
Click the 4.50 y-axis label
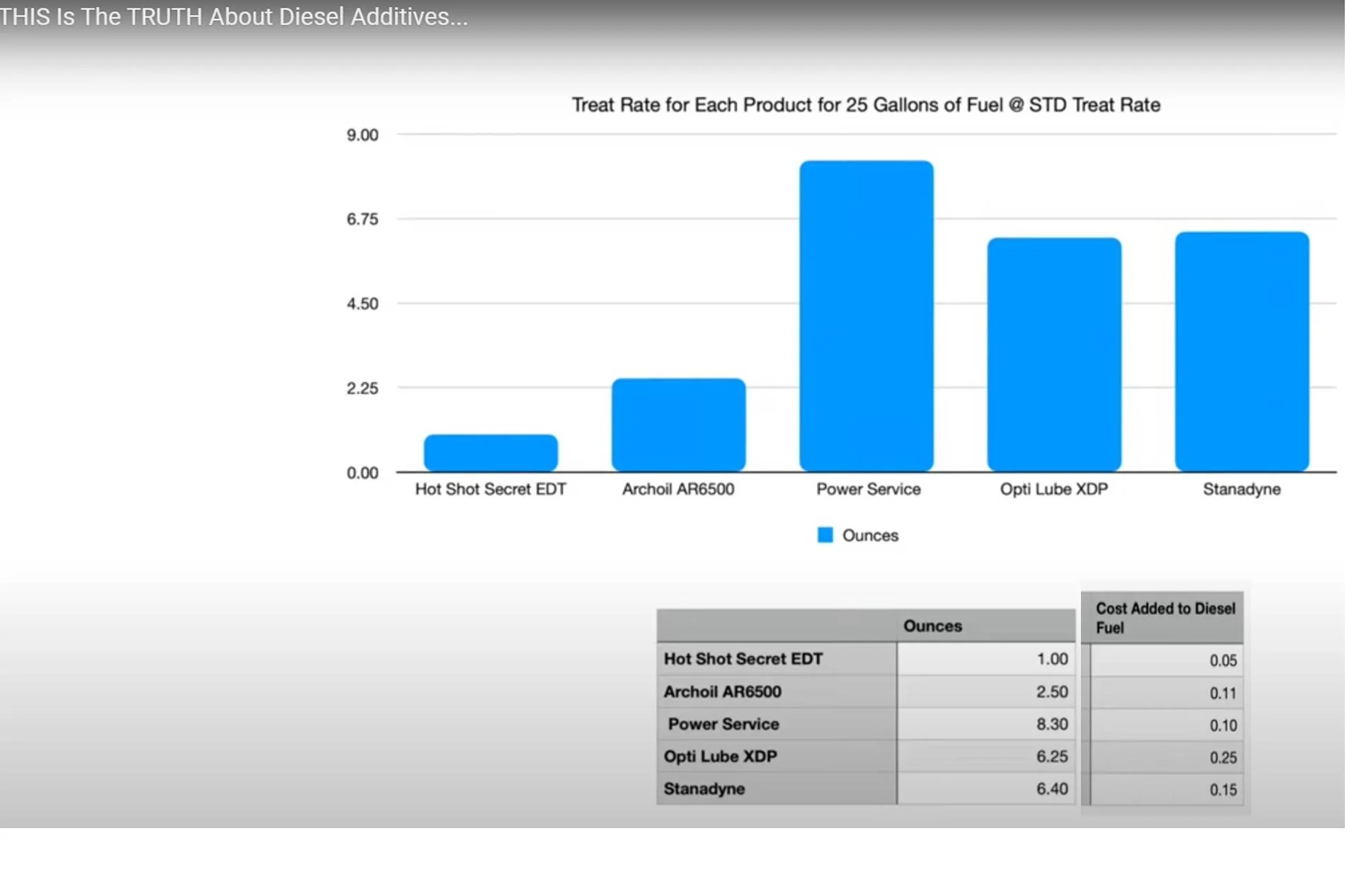click(362, 304)
